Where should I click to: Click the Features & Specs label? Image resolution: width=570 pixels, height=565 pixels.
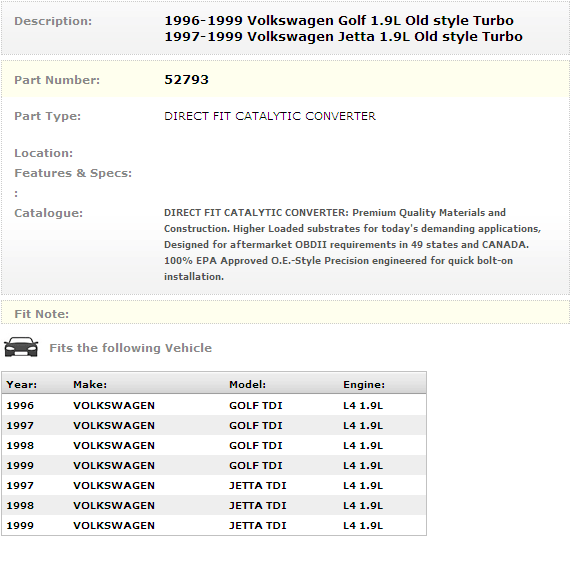pos(73,173)
